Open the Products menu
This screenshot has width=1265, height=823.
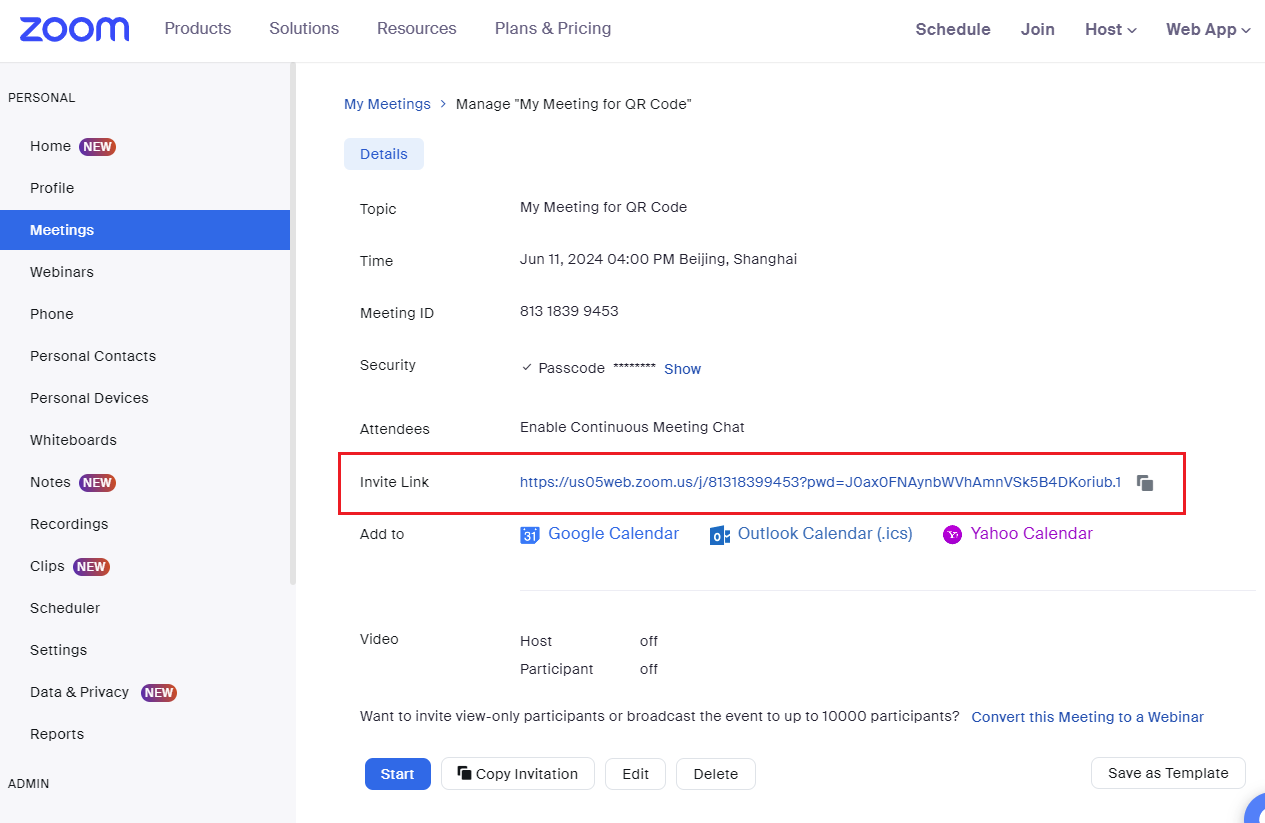click(x=198, y=28)
